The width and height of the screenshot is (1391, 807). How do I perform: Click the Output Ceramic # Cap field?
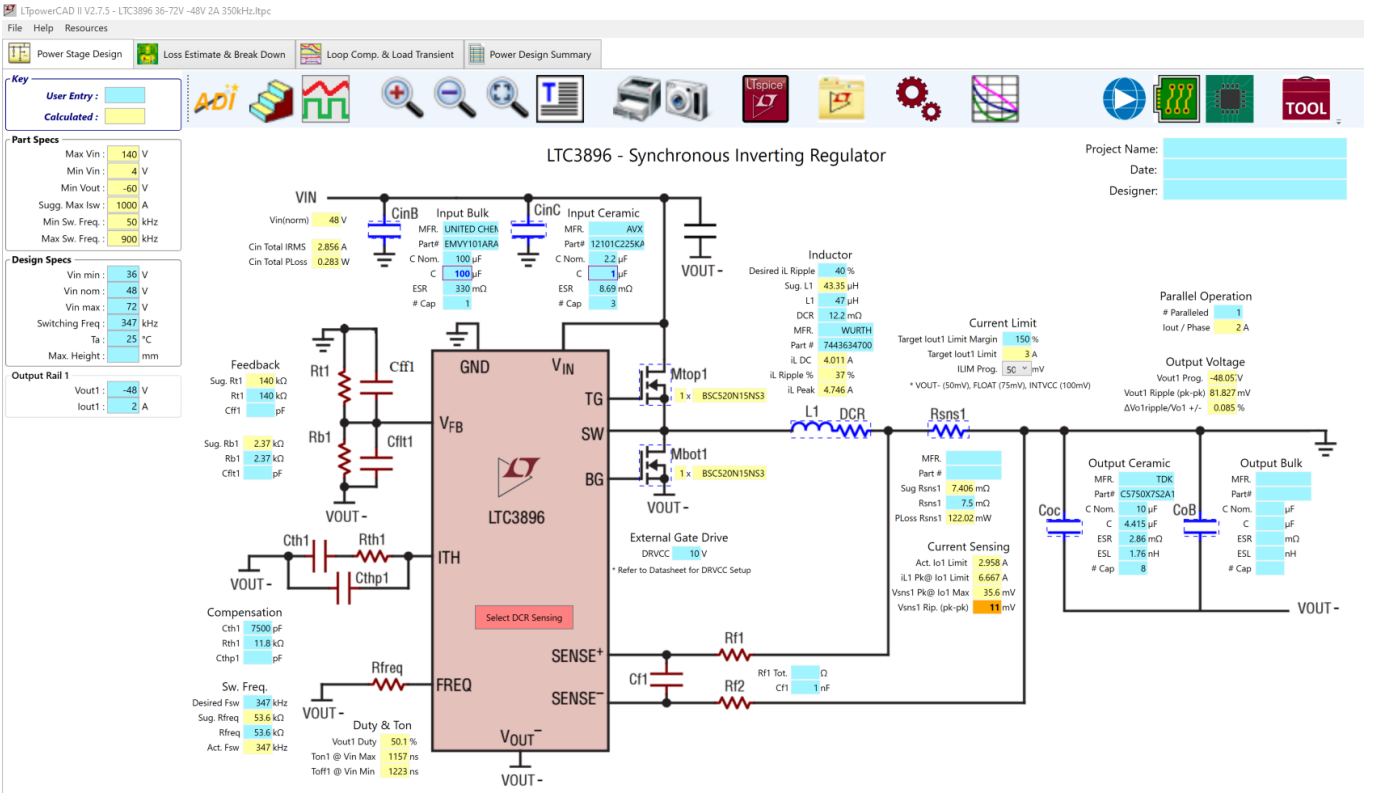[1132, 568]
